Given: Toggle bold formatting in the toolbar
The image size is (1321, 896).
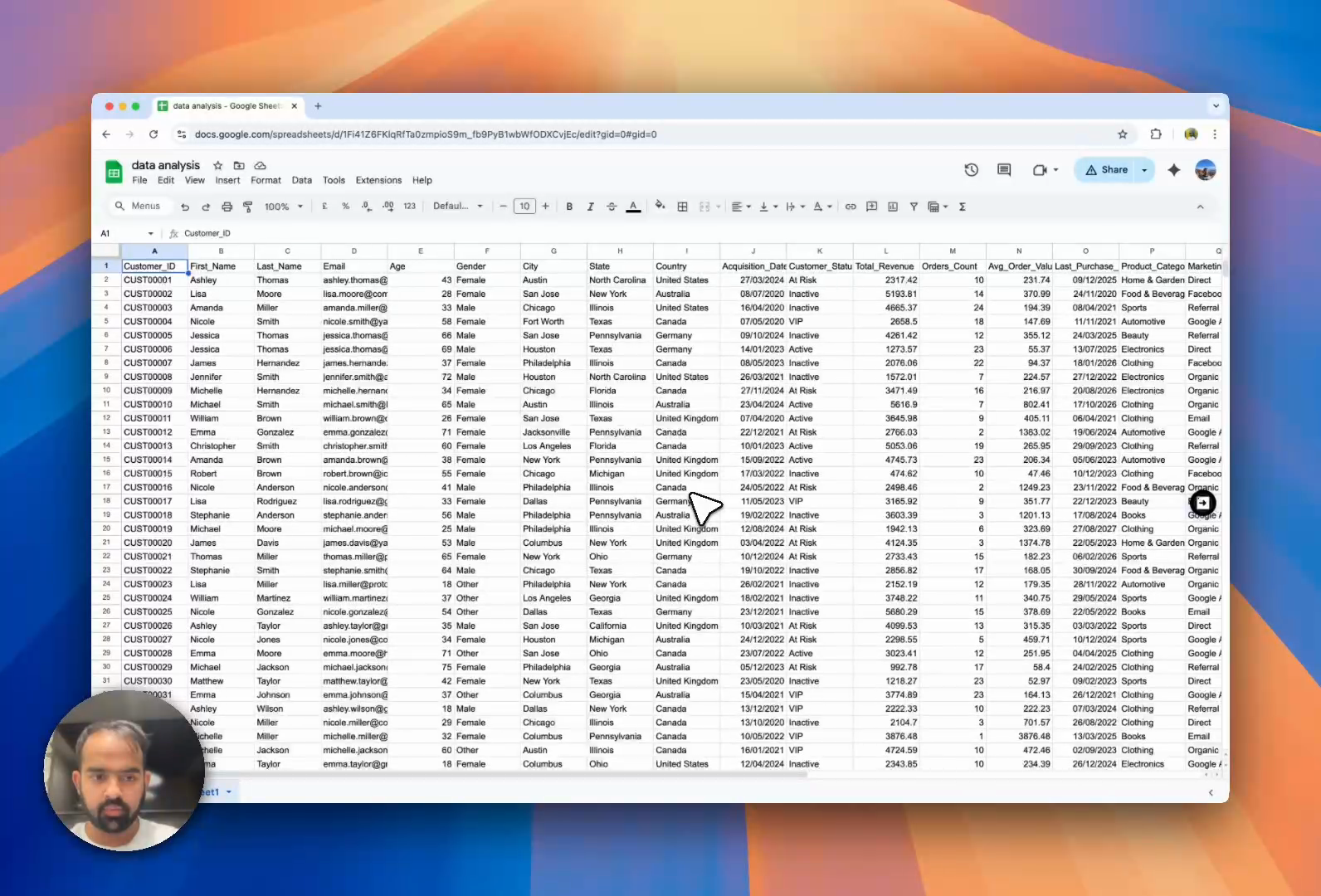Looking at the screenshot, I should [569, 207].
